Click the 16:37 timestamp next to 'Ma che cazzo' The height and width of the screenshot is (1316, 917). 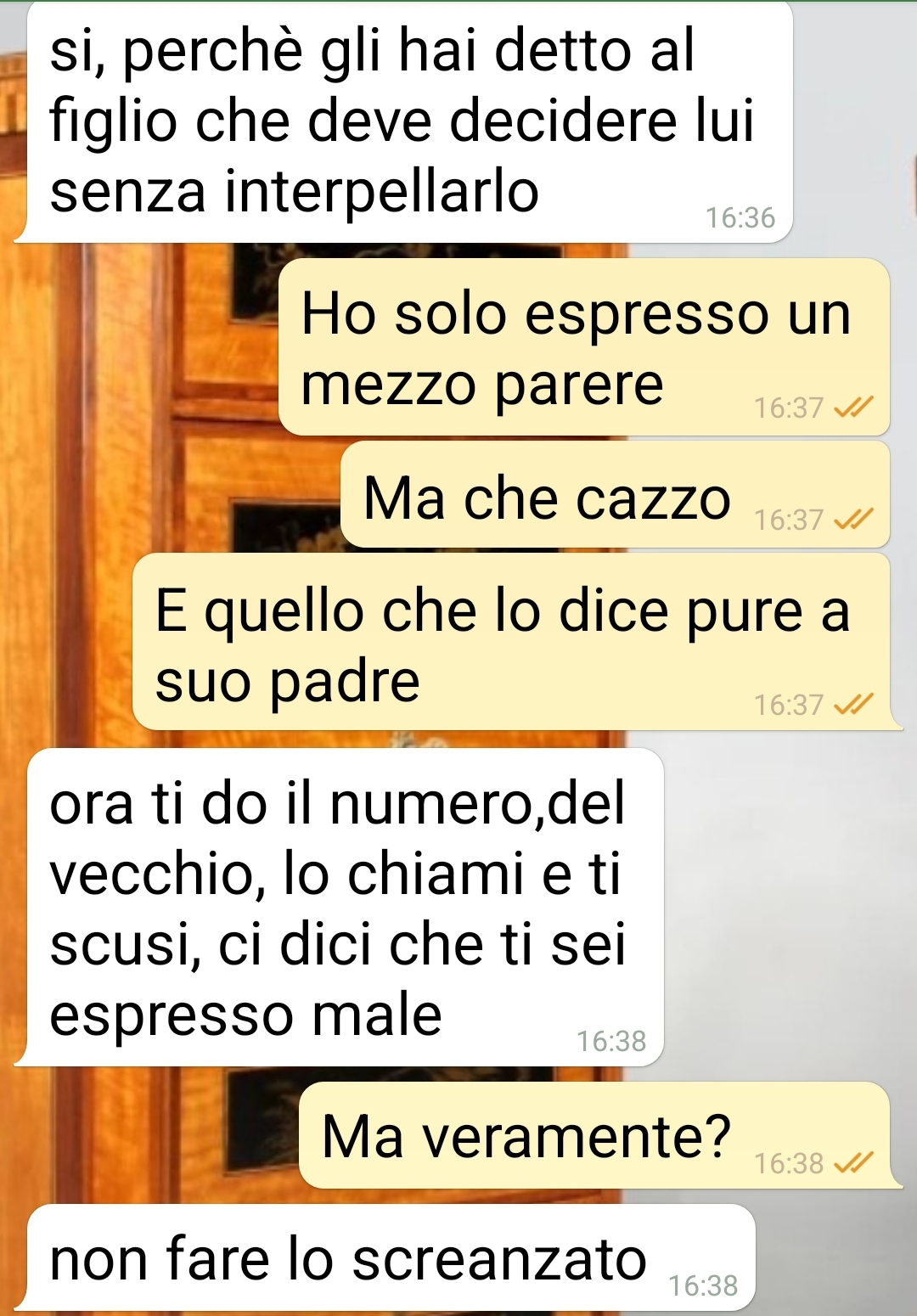tap(789, 520)
